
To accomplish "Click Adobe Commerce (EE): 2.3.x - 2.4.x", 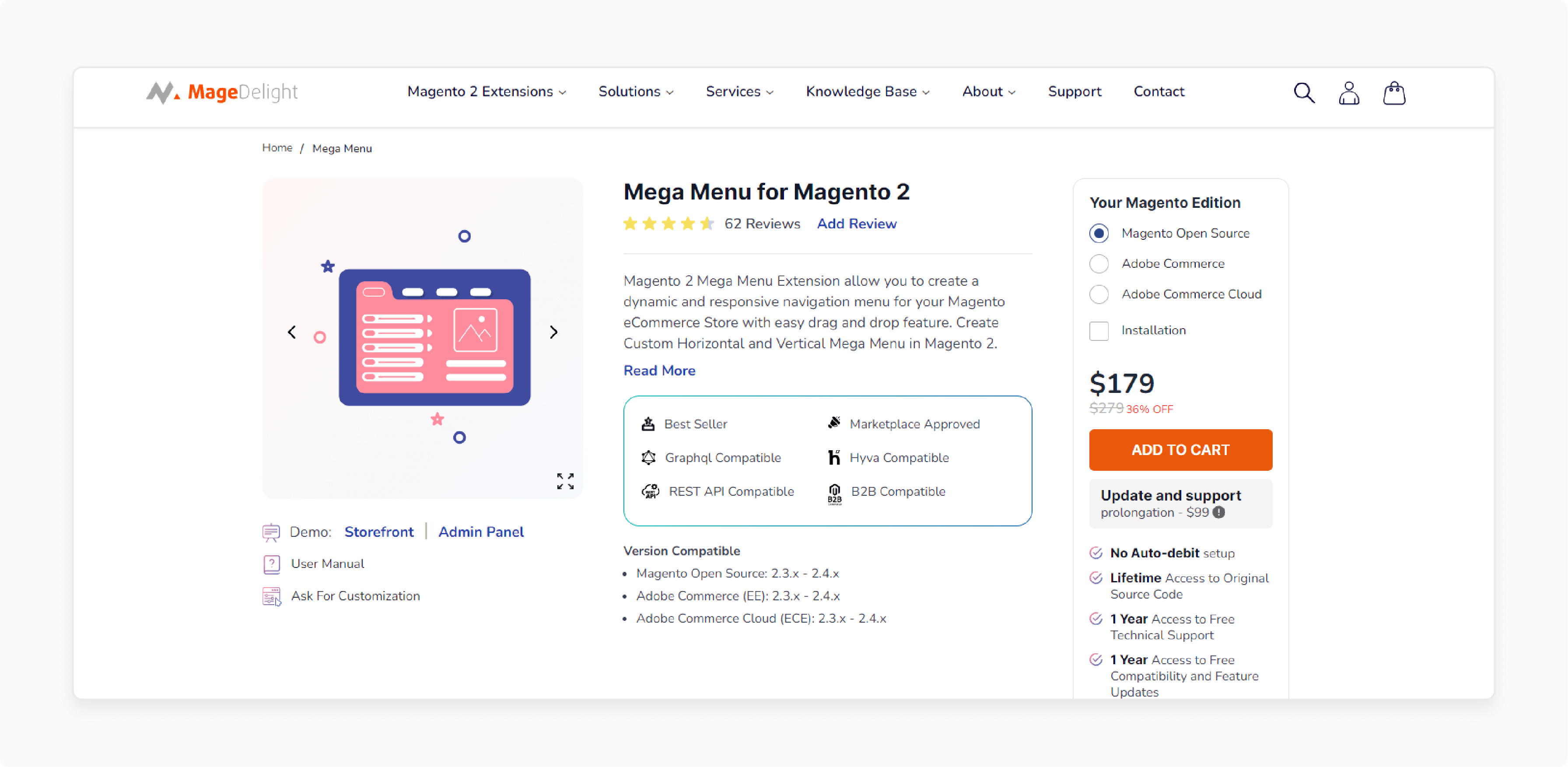I will (x=738, y=595).
